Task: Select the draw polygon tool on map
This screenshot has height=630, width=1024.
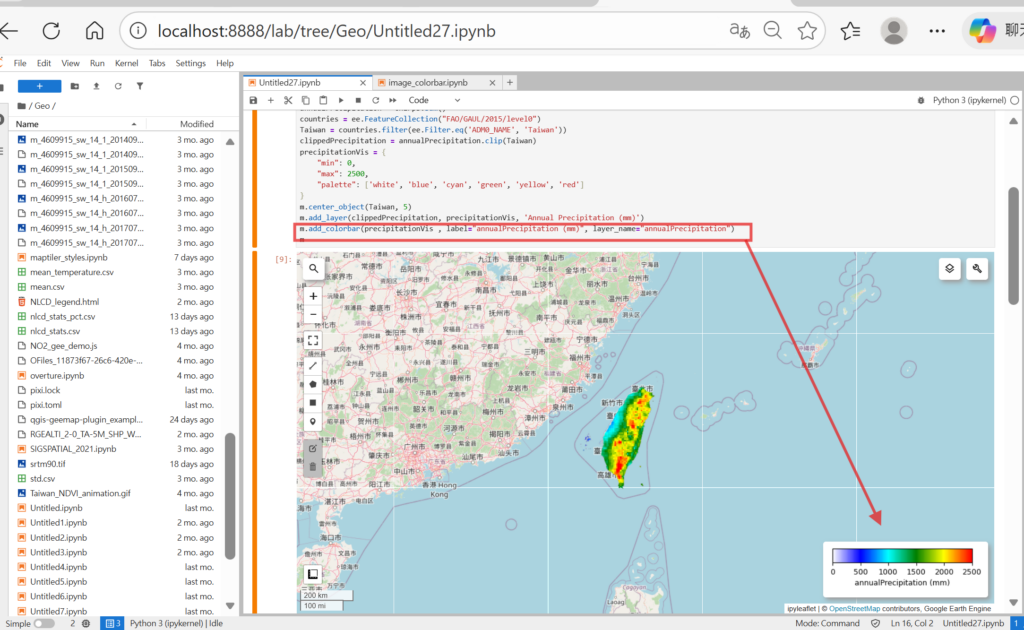Action: (313, 384)
